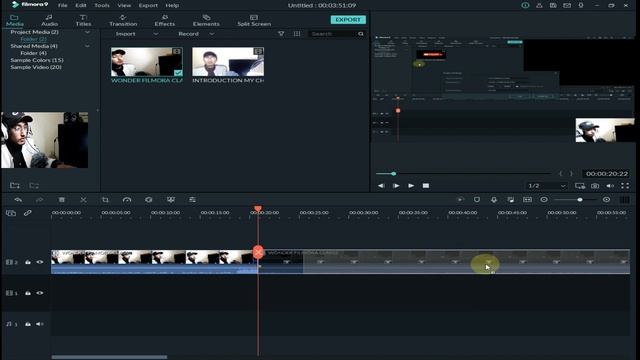Click the timeline undo icon
Image resolution: width=640 pixels, height=360 pixels.
pos(18,200)
